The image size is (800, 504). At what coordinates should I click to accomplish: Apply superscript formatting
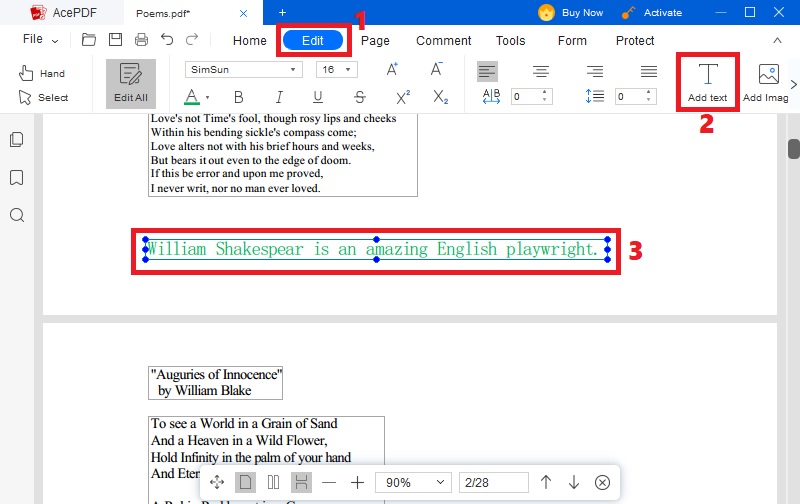tap(403, 97)
